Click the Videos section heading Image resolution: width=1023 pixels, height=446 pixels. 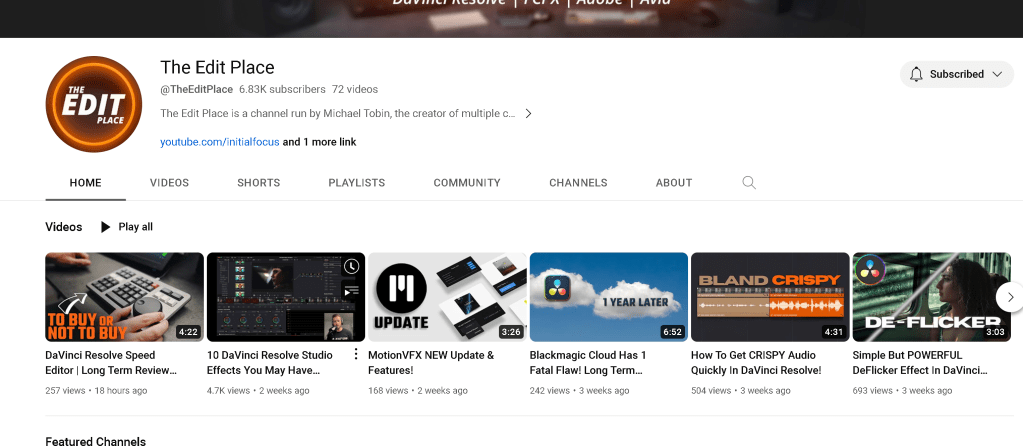[x=64, y=227]
